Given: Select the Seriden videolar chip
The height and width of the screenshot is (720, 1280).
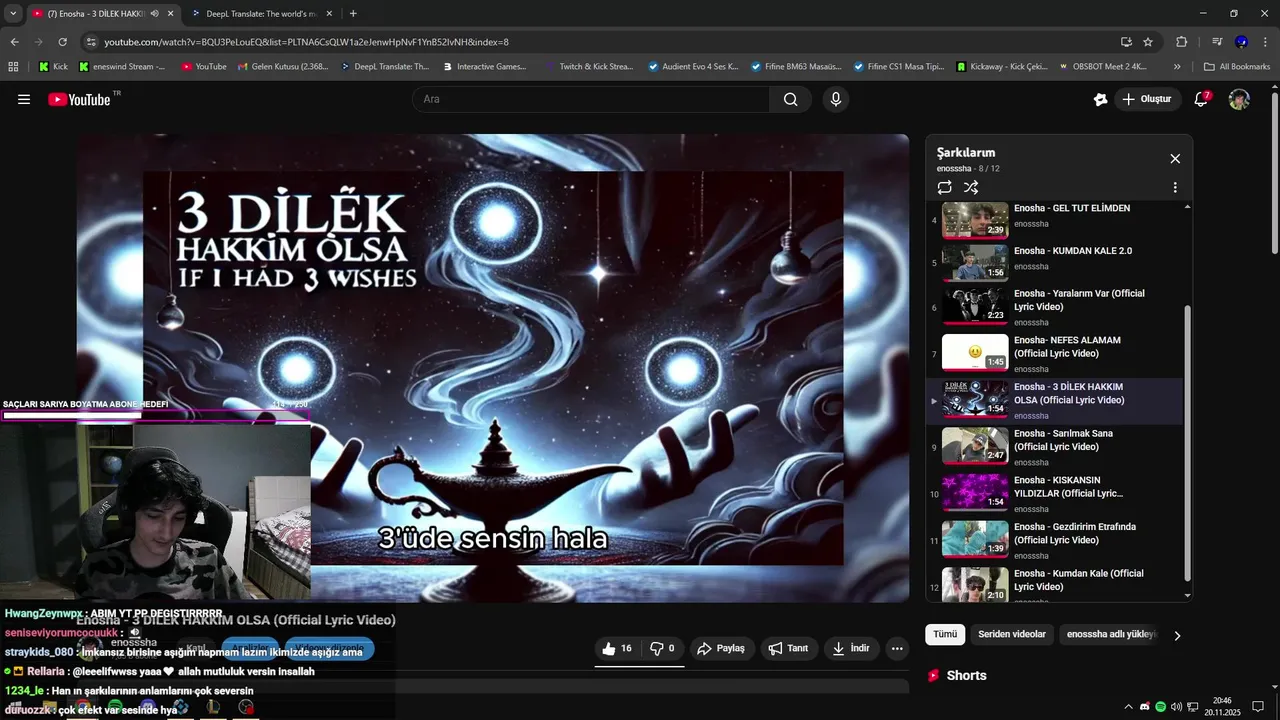Looking at the screenshot, I should tap(1012, 634).
